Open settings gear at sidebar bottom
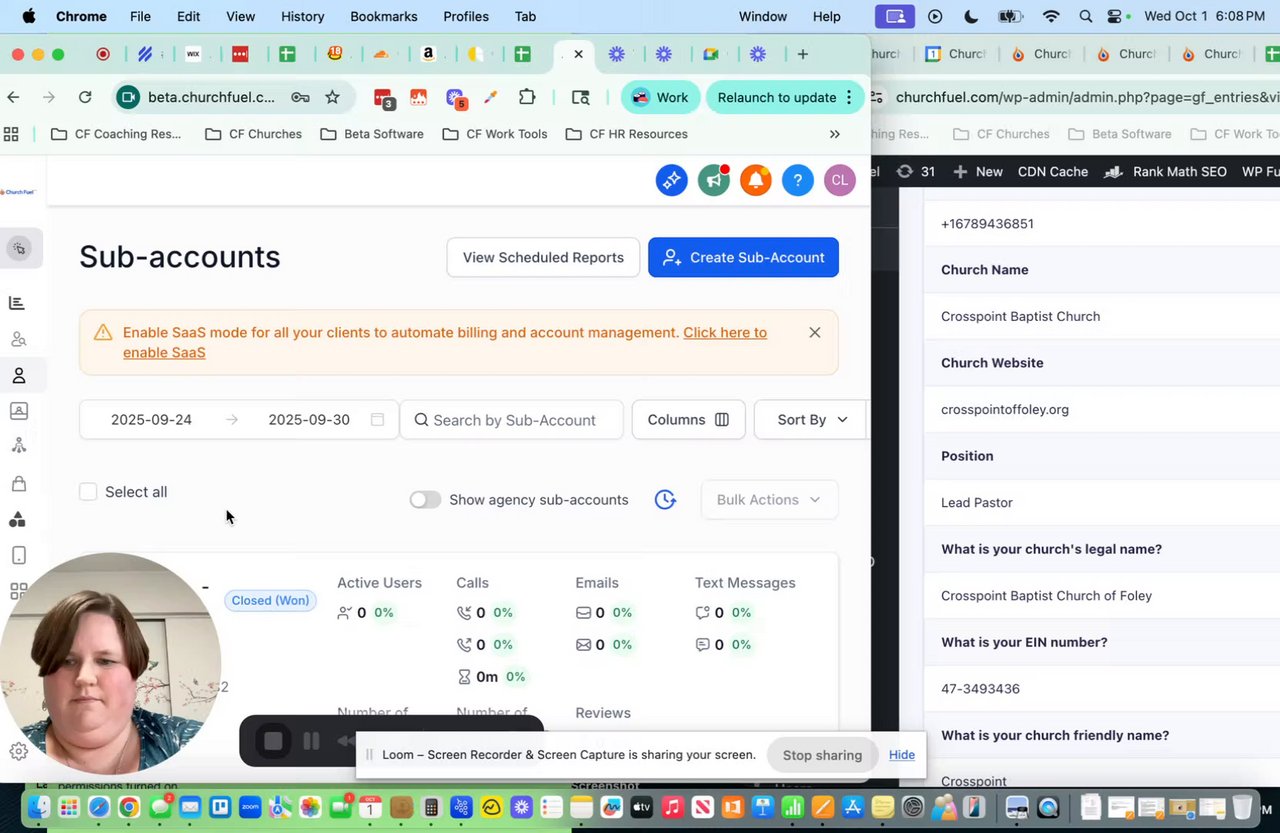Image resolution: width=1280 pixels, height=833 pixels. 18,751
